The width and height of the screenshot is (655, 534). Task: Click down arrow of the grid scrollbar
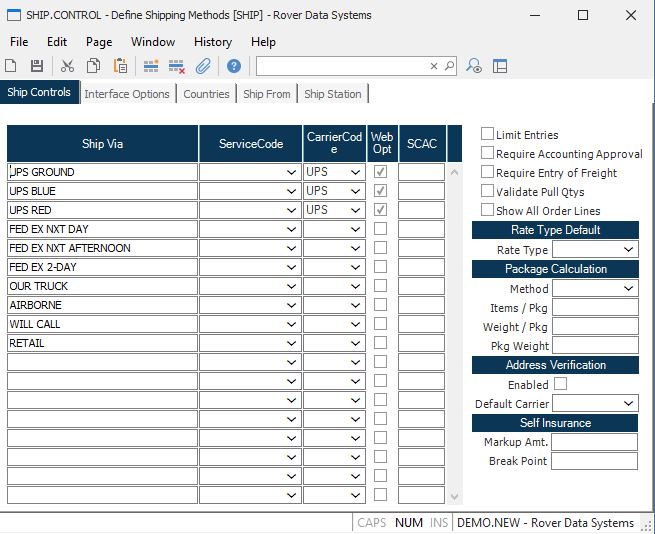tap(455, 497)
